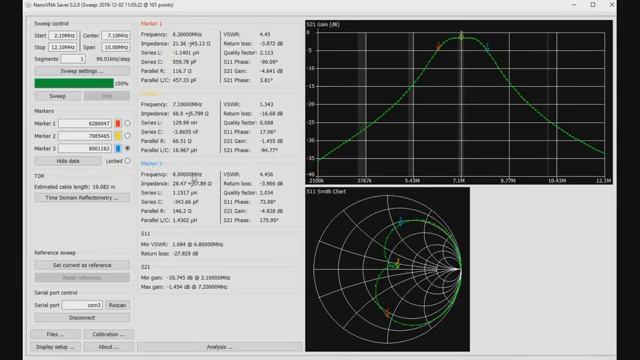
Task: Open Time Domain Reflectometry window
Action: pos(82,198)
